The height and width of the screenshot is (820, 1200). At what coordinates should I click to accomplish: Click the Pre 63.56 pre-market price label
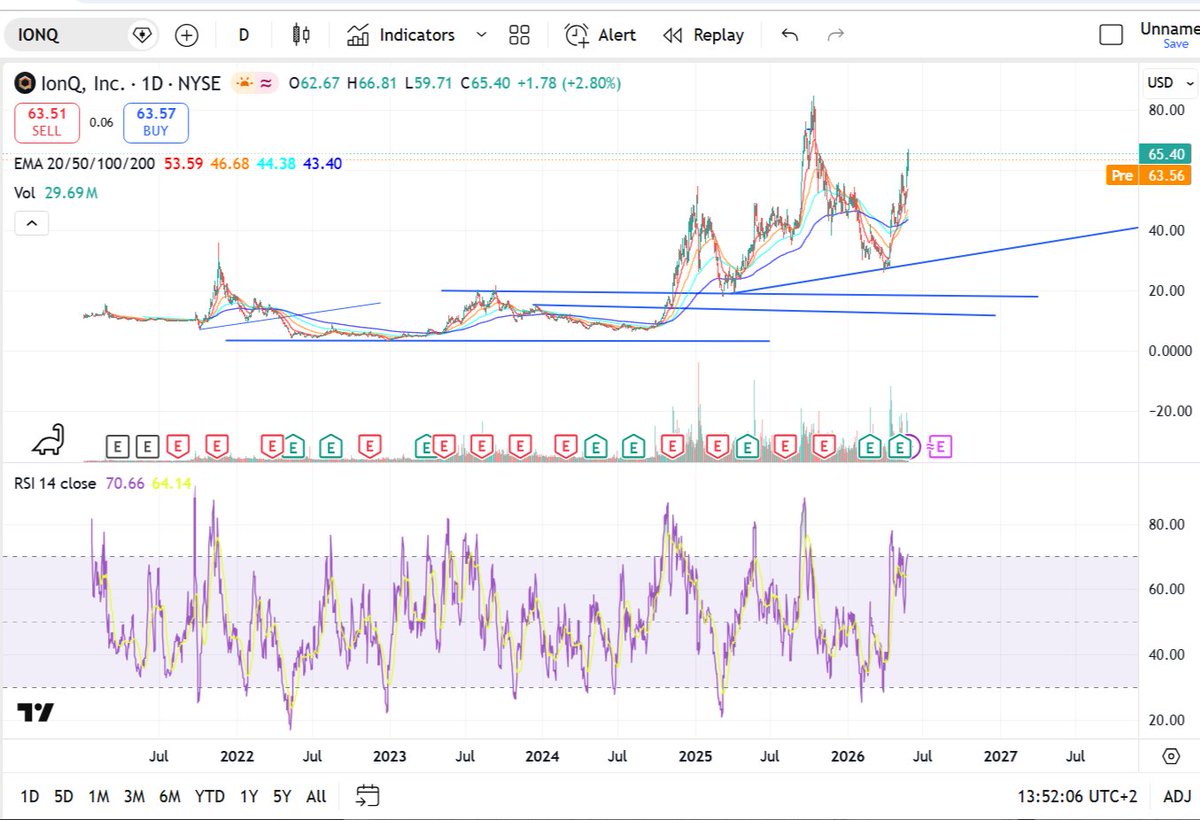pos(1150,176)
